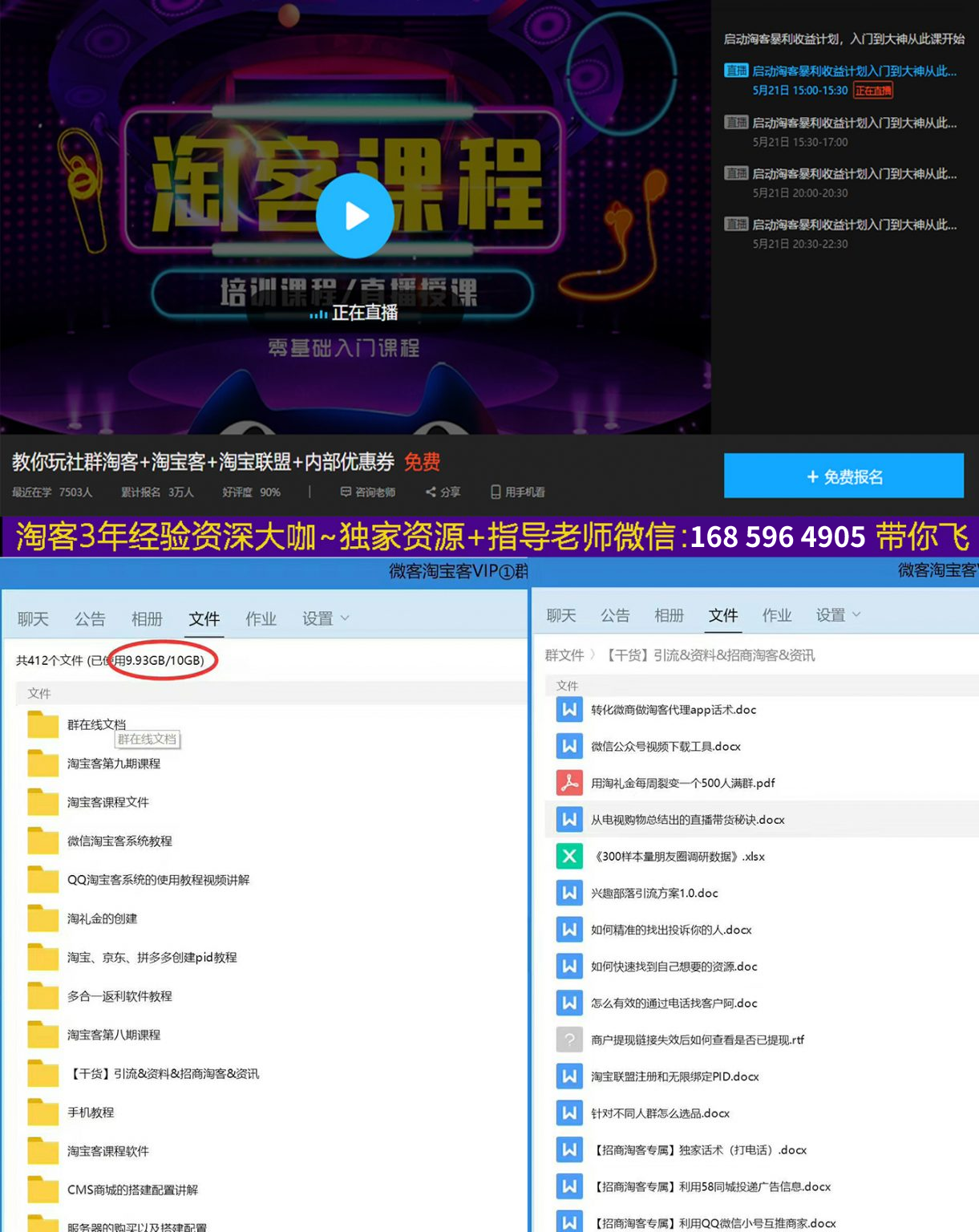
Task: Click Word icon of 转化微商做淘客代理app话术.doc
Action: pos(569,710)
